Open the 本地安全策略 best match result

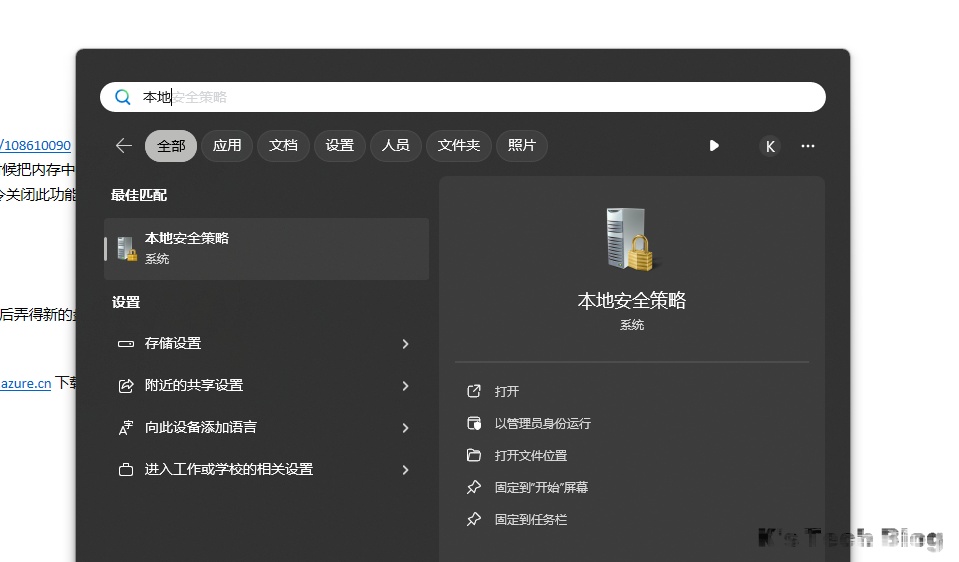(266, 248)
